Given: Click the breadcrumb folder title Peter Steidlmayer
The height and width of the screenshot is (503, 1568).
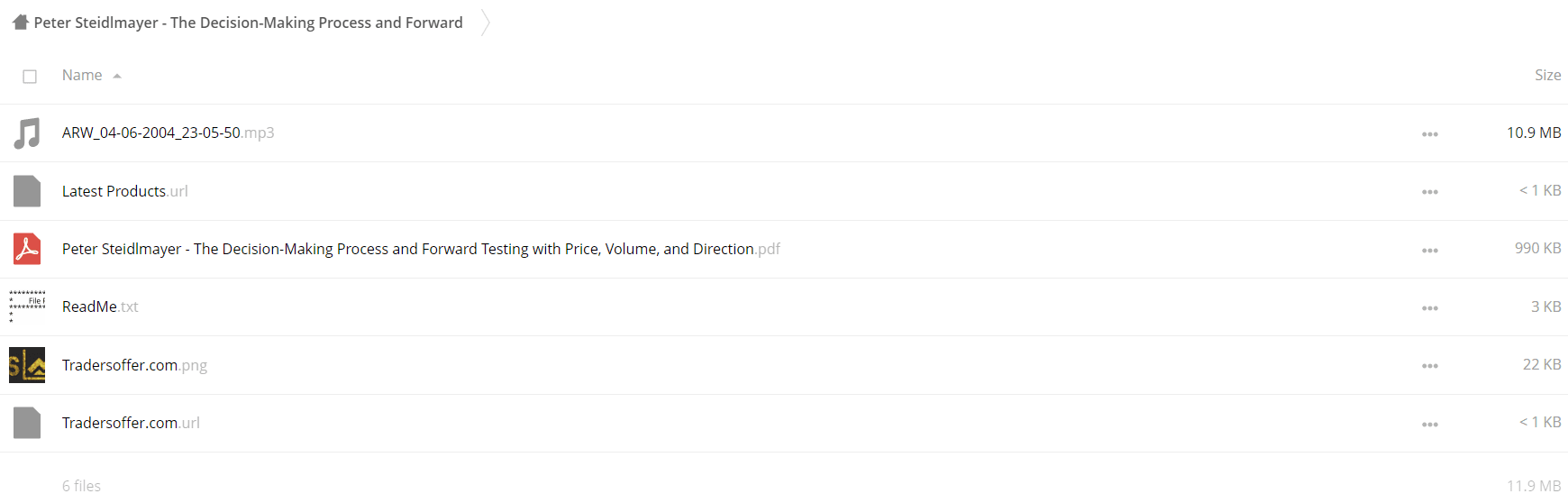Looking at the screenshot, I should (x=248, y=23).
